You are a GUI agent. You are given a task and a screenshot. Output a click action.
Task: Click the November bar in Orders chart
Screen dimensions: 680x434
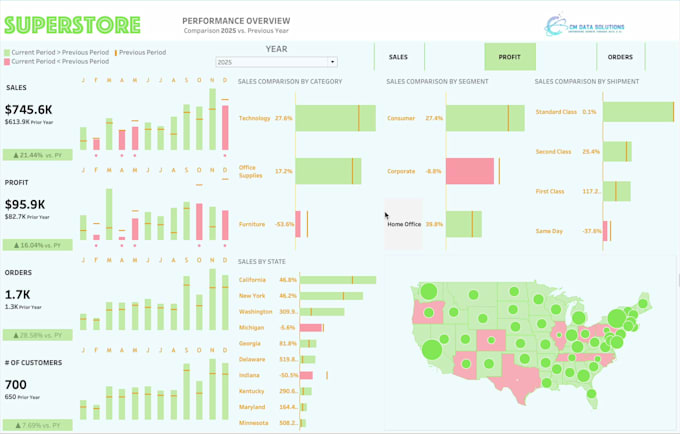tap(212, 299)
